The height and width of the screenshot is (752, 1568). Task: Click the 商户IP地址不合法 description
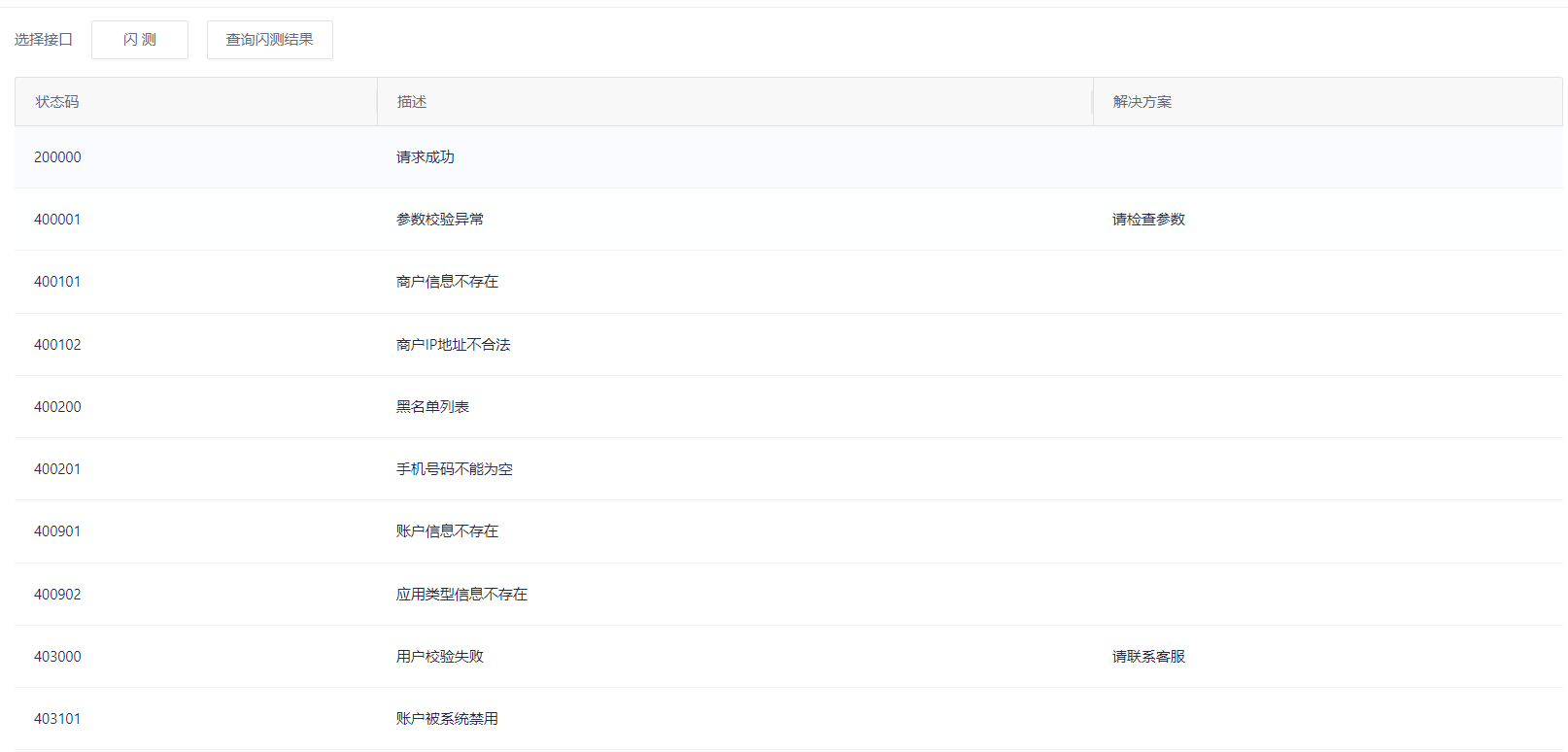point(453,345)
